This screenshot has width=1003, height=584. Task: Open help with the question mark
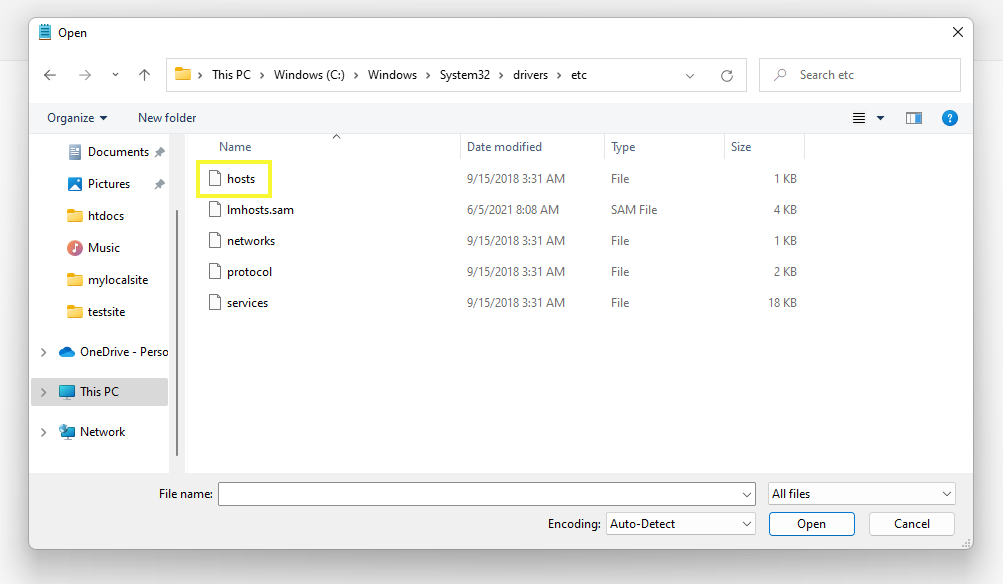pyautogui.click(x=950, y=118)
